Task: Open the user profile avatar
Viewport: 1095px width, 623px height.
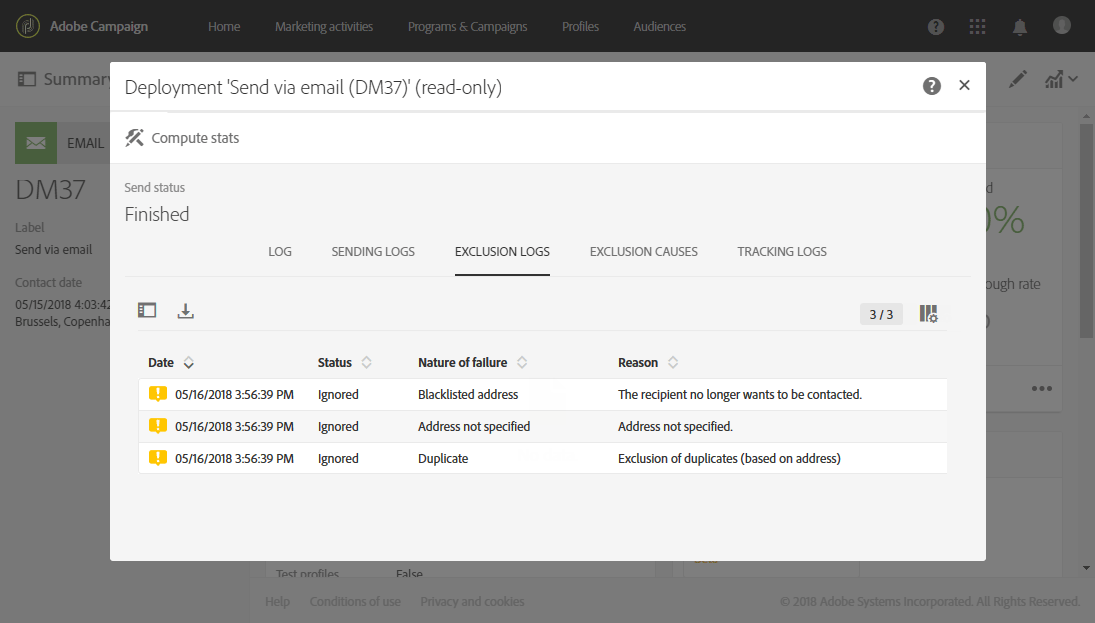Action: pos(1061,27)
